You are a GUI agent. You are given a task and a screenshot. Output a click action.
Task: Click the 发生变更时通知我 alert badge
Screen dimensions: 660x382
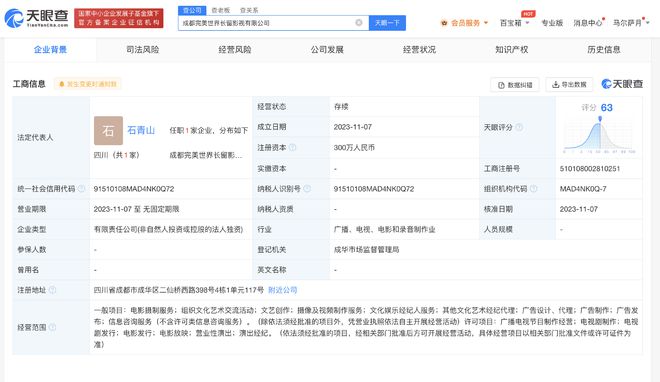[88, 84]
